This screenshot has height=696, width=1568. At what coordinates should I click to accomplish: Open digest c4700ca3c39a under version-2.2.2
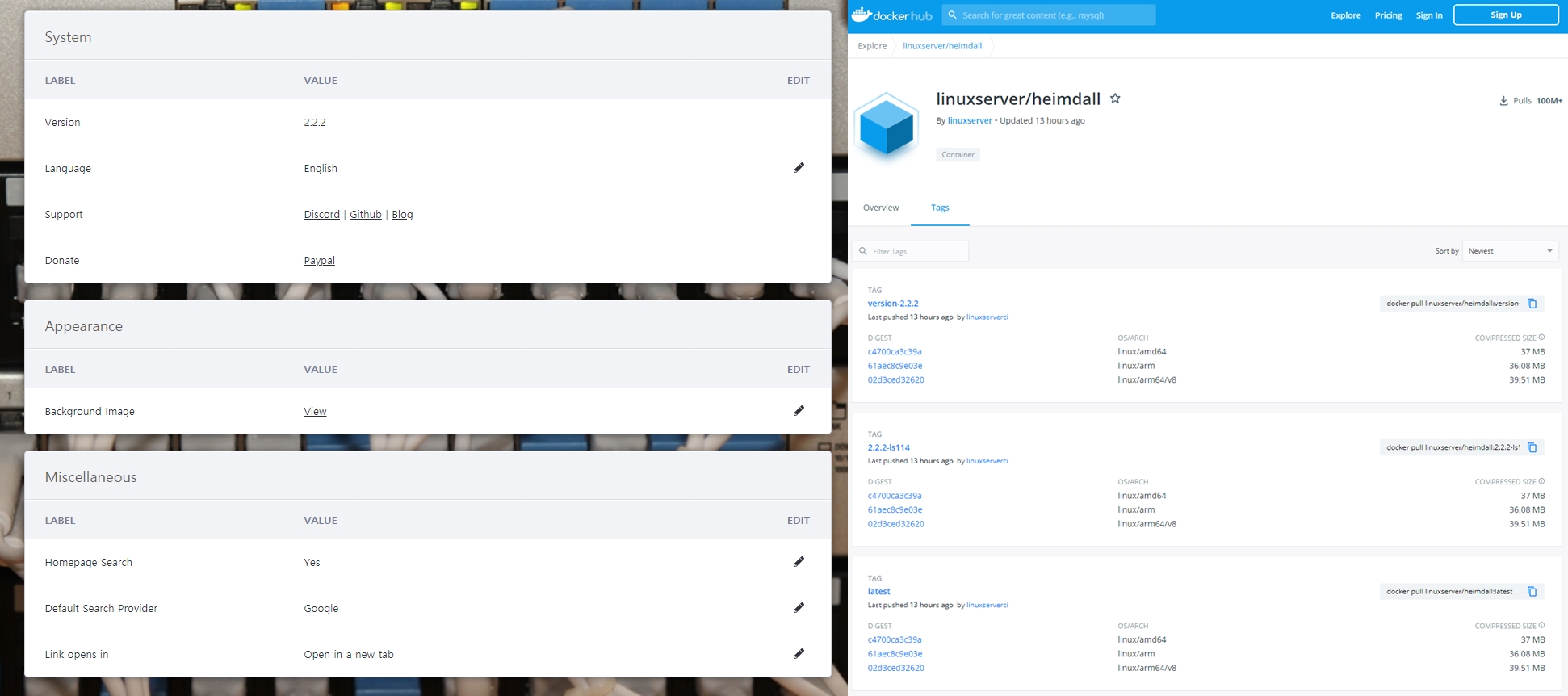tap(895, 352)
